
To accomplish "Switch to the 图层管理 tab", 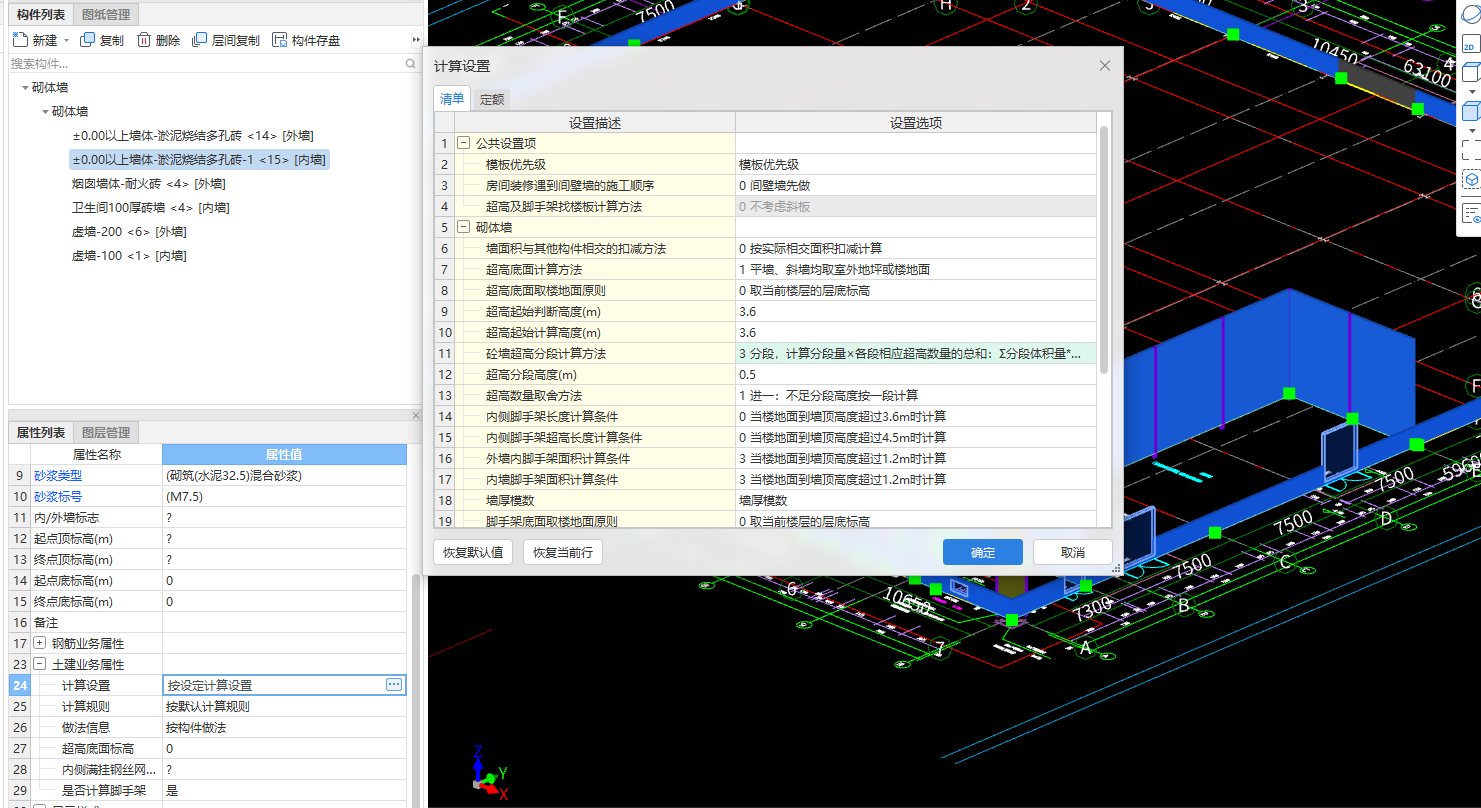I will [x=106, y=433].
